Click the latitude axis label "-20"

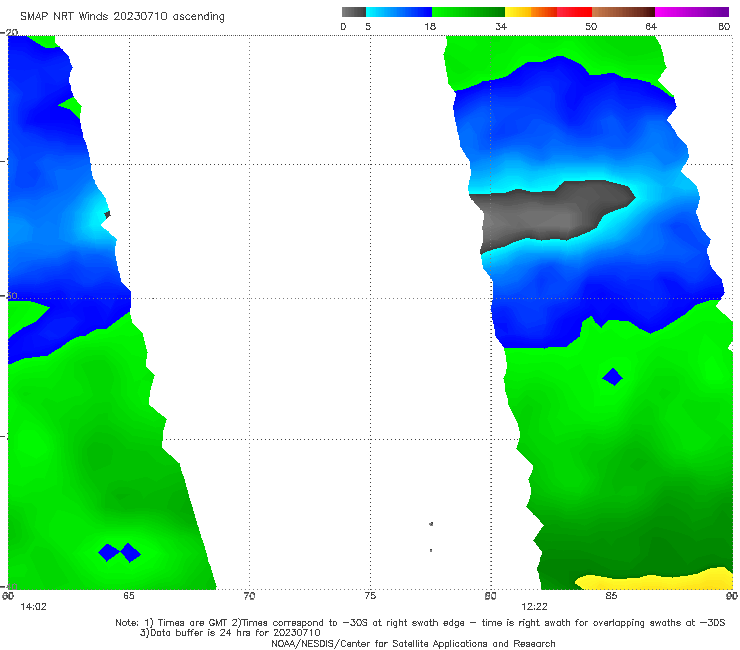9,32
